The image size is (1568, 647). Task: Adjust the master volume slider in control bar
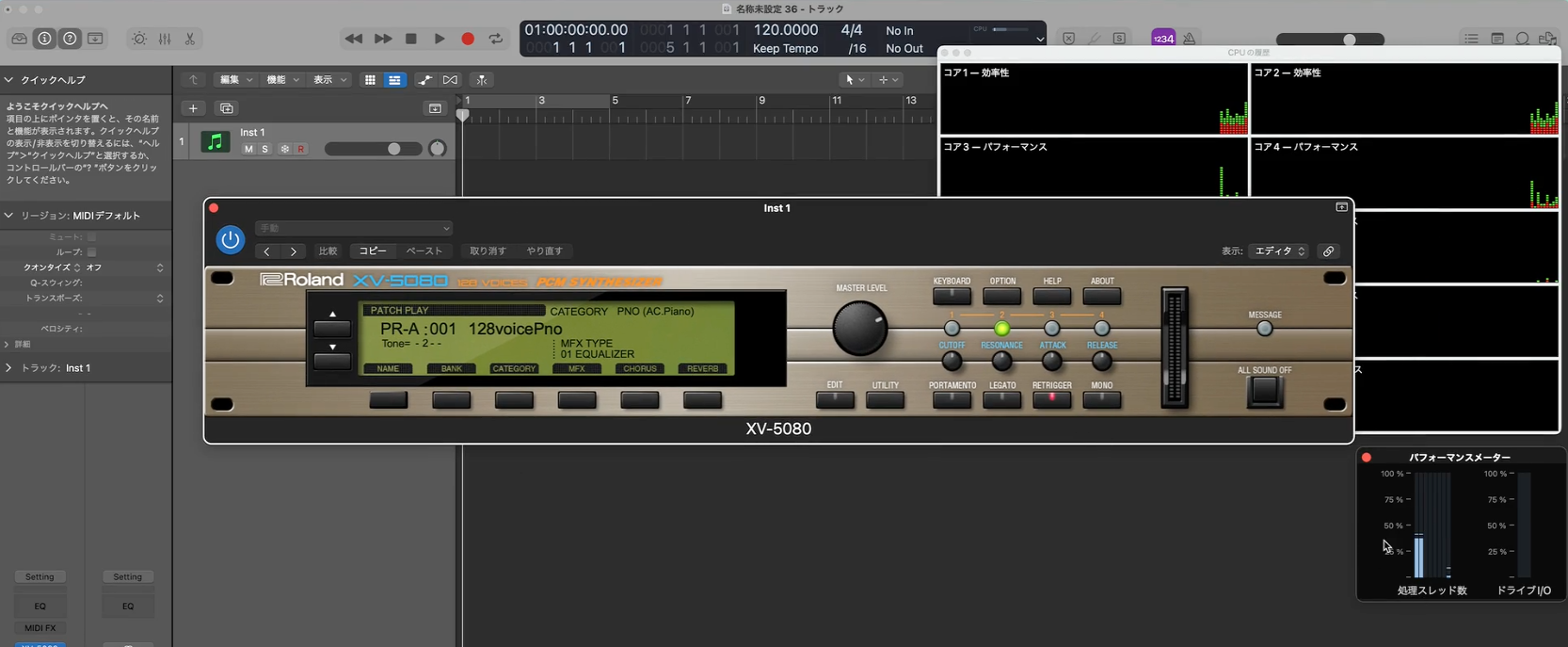coord(1330,40)
